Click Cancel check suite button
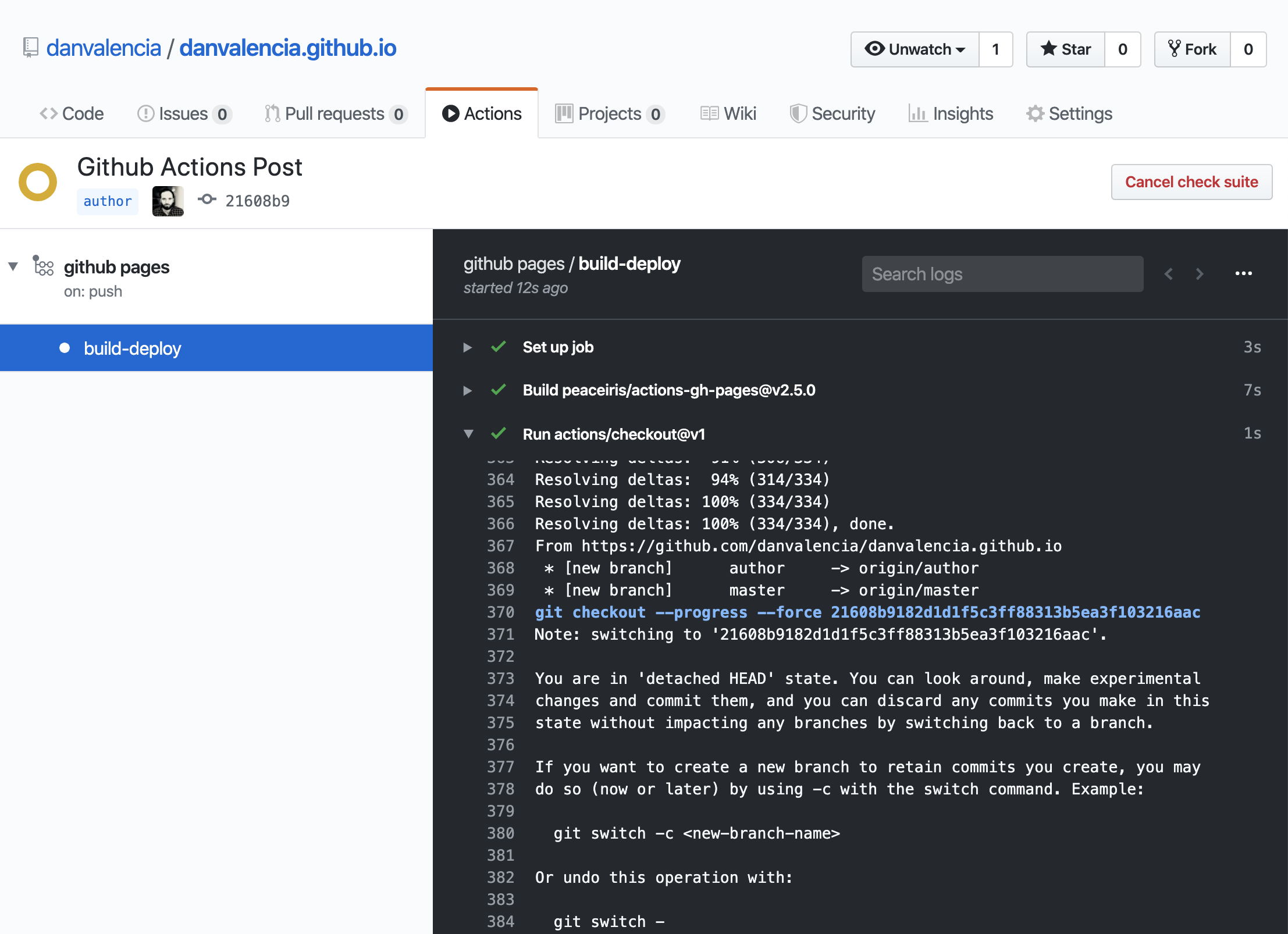This screenshot has height=934, width=1288. click(1191, 182)
